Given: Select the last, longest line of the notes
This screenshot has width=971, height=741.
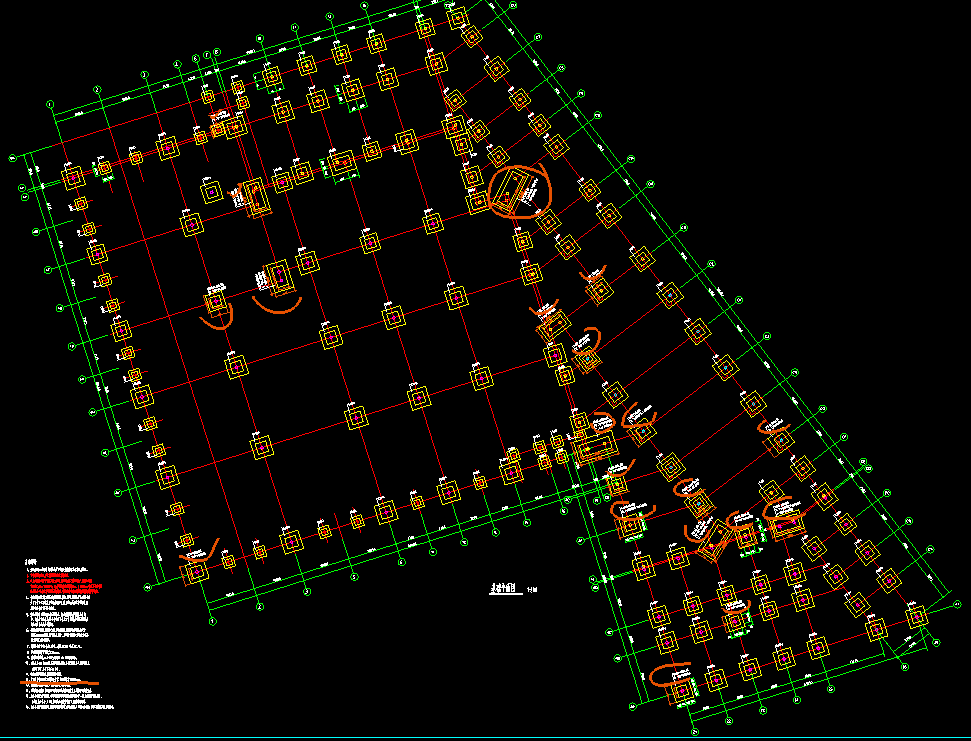Looking at the screenshot, I should (72, 706).
